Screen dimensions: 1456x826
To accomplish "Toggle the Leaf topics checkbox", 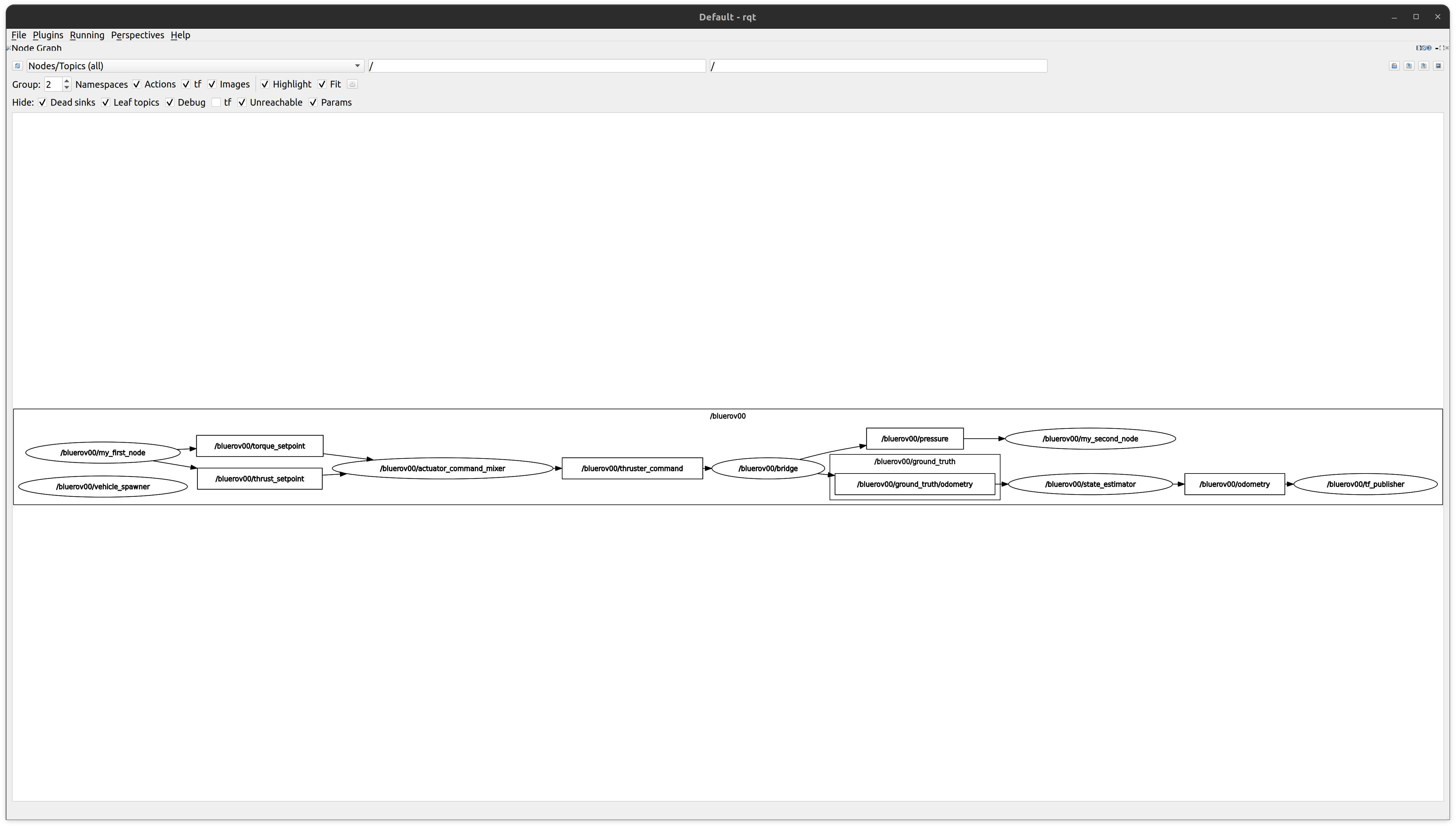I will [106, 102].
